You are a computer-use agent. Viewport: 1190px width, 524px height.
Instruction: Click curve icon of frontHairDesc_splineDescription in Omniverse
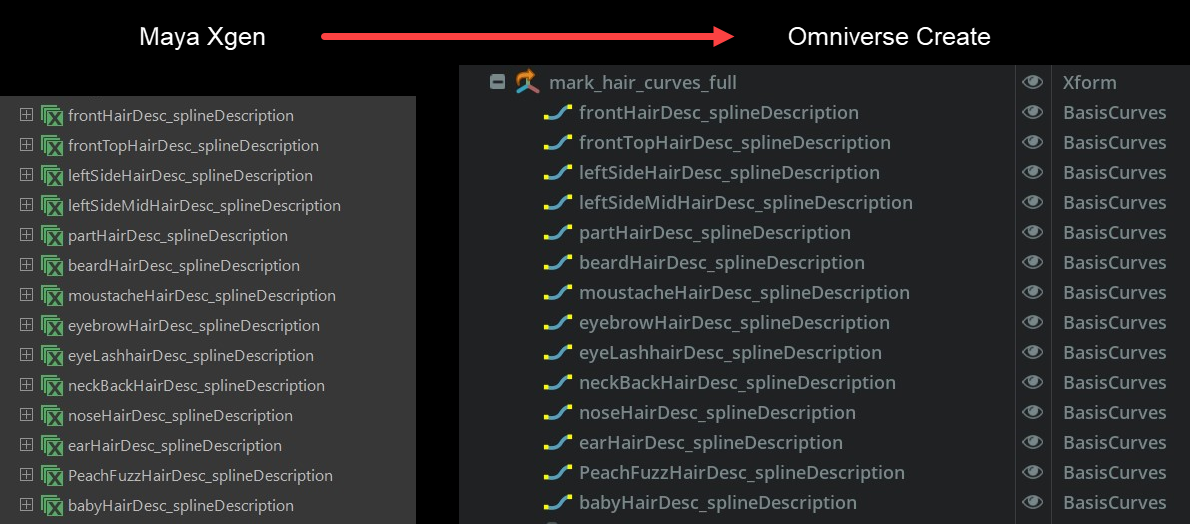(557, 113)
